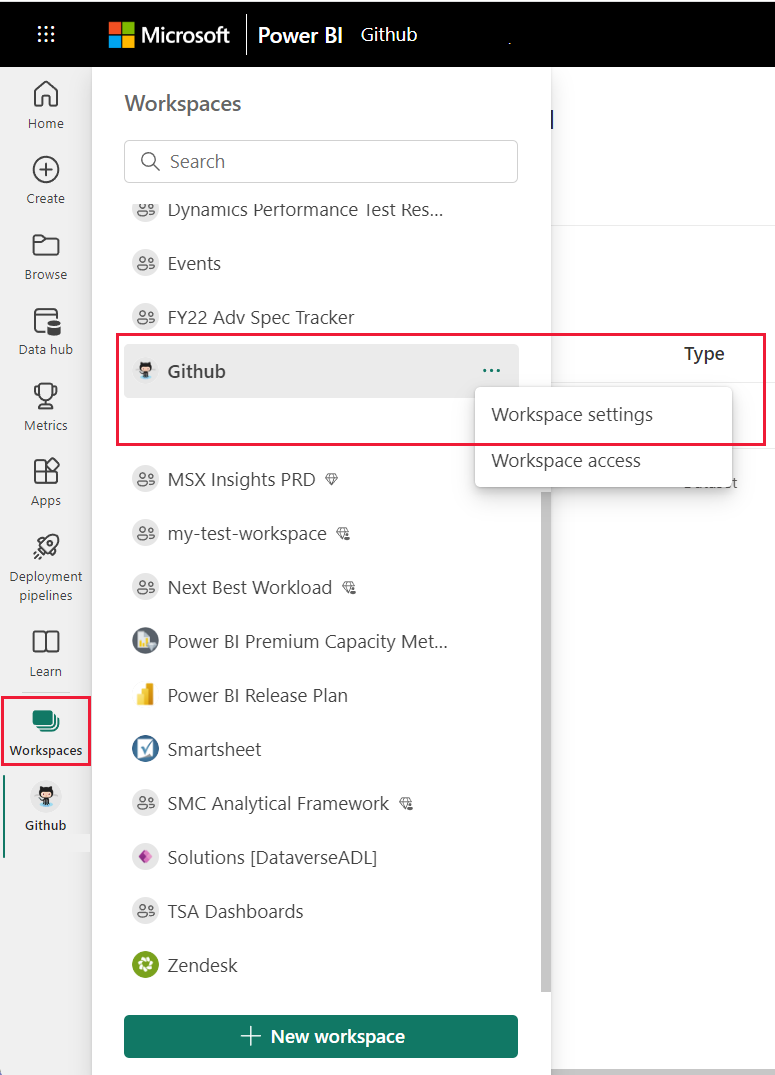Open Apps in the sidebar

[46, 483]
